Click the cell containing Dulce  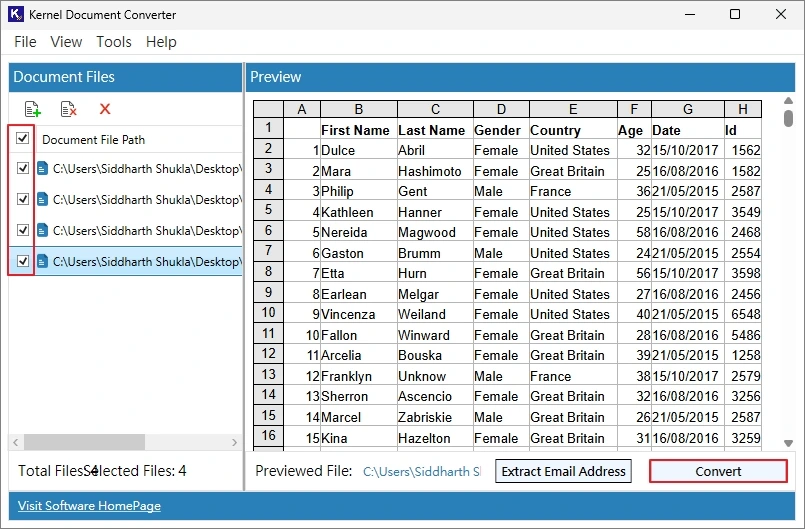pyautogui.click(x=358, y=150)
